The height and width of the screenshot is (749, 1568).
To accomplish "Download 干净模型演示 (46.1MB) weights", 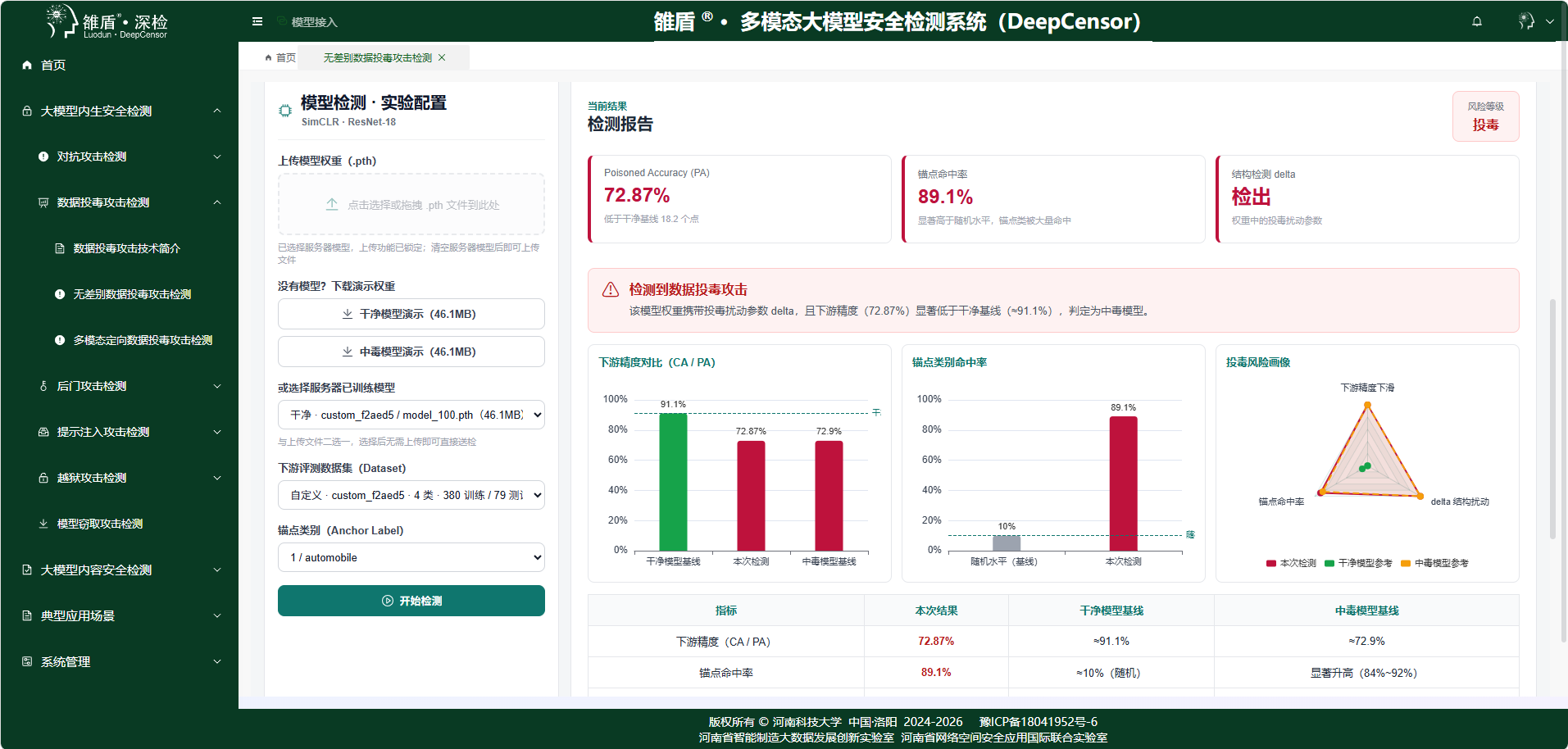I will pyautogui.click(x=411, y=314).
